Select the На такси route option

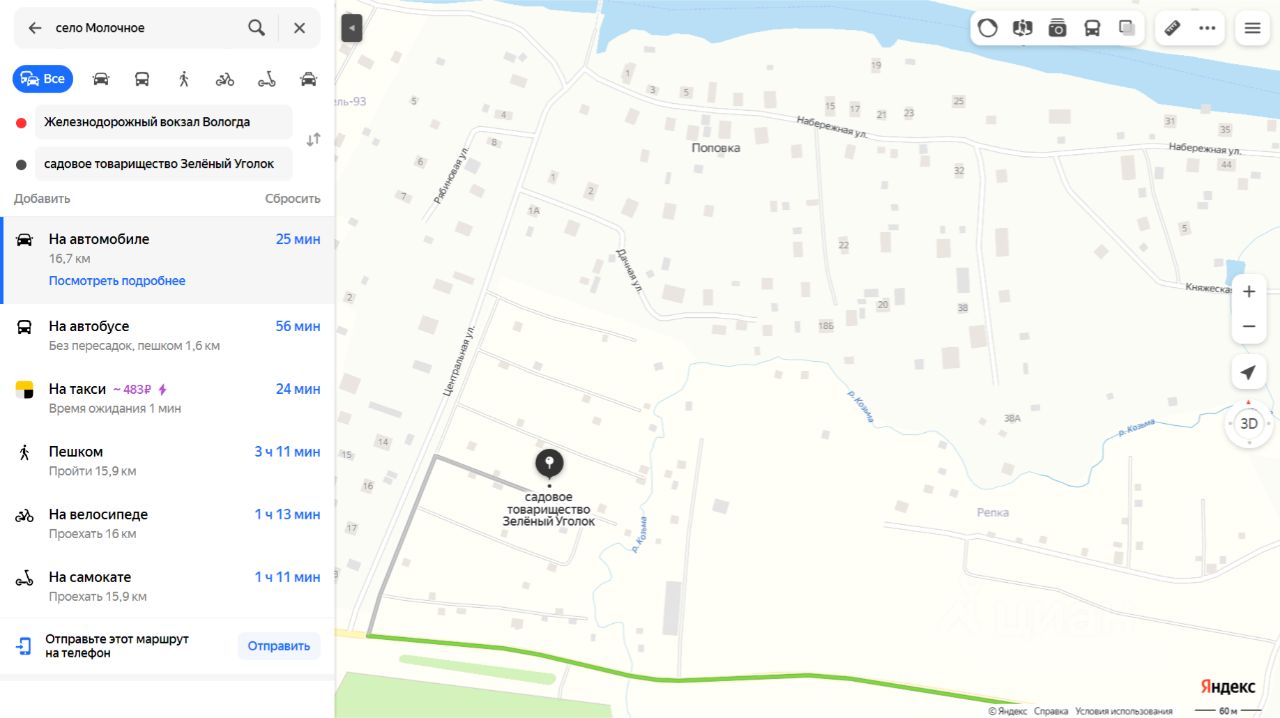click(167, 398)
